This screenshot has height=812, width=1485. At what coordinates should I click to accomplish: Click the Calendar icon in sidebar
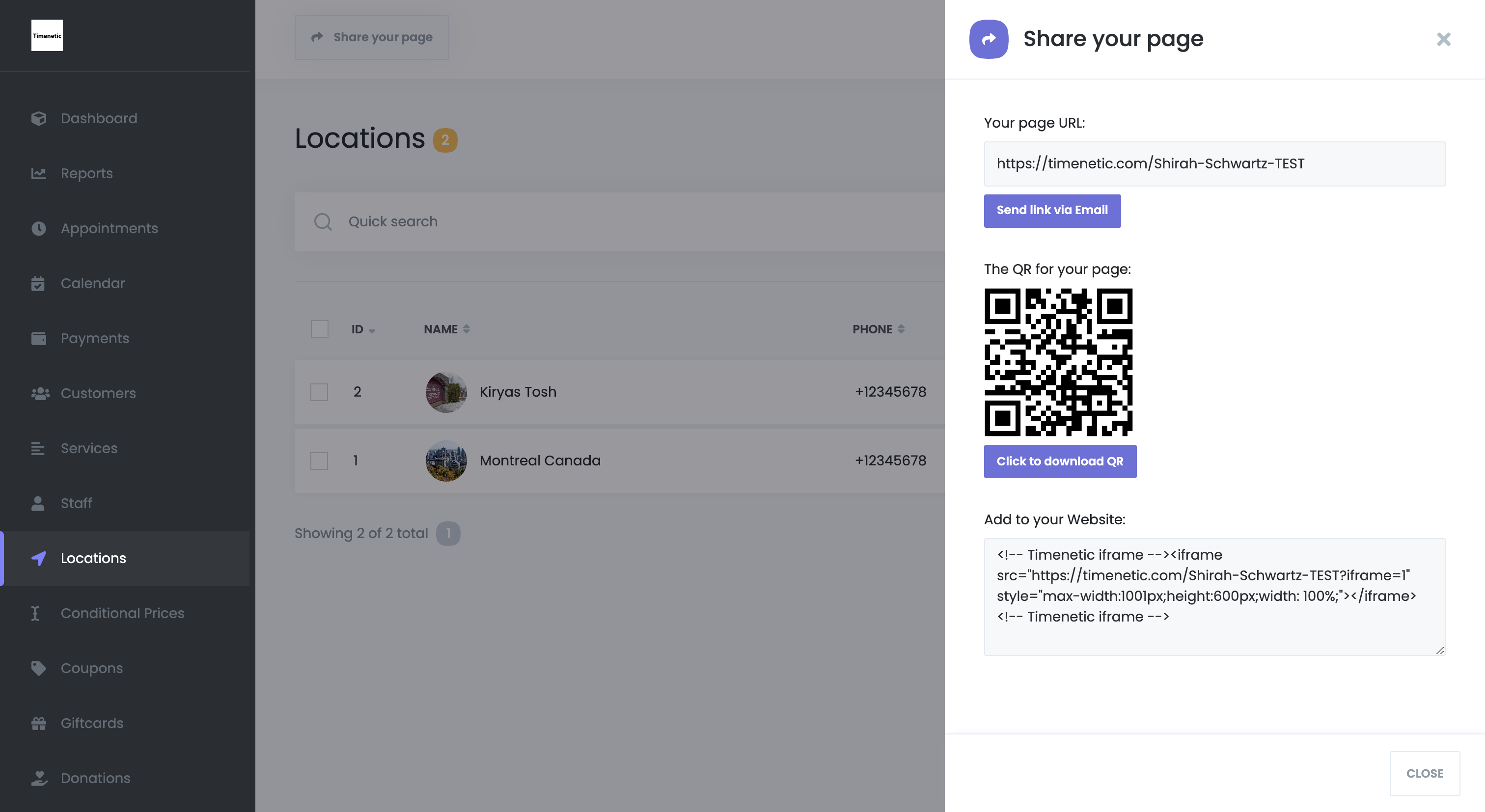tap(38, 284)
